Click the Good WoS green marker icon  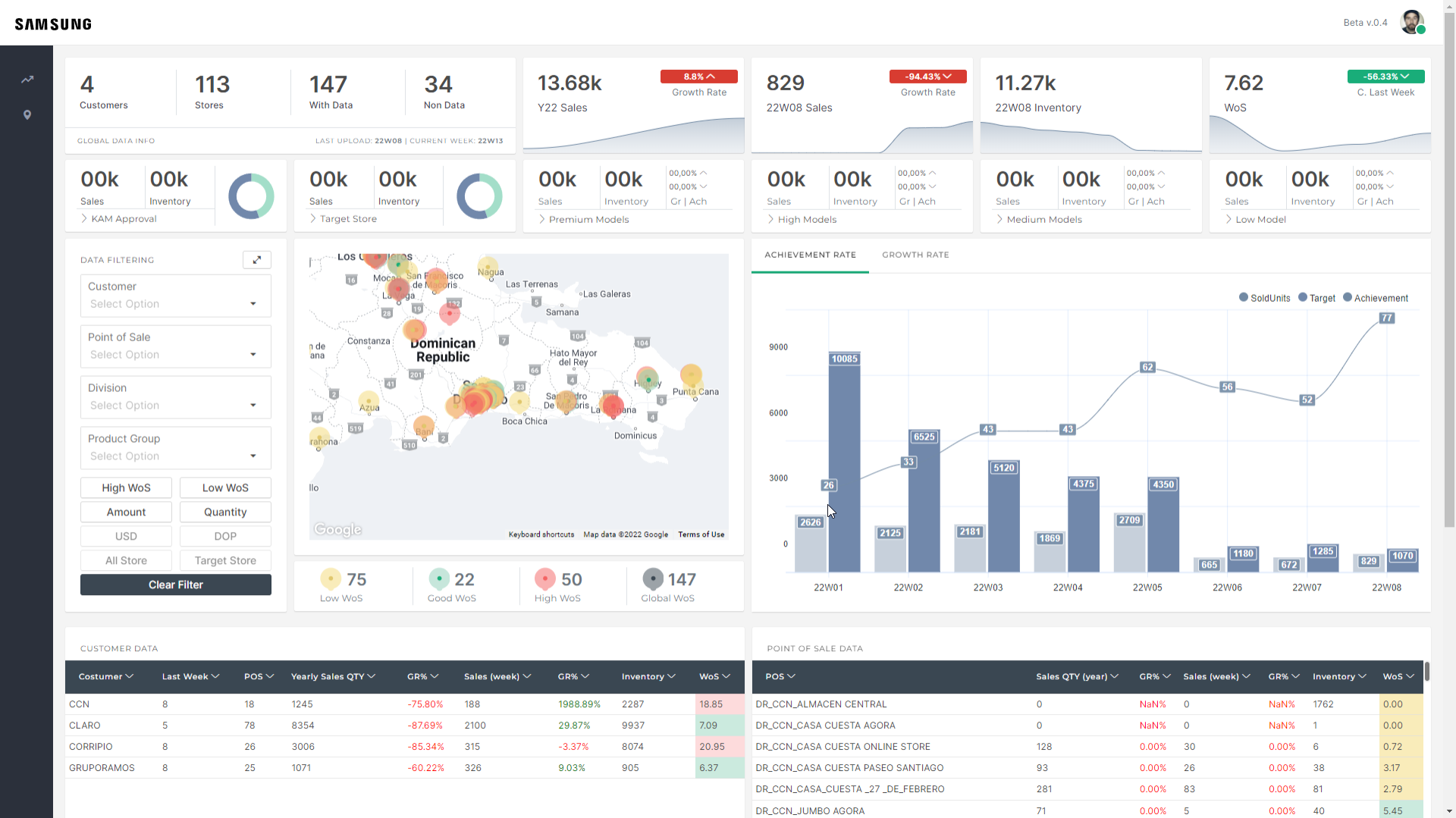tap(439, 579)
